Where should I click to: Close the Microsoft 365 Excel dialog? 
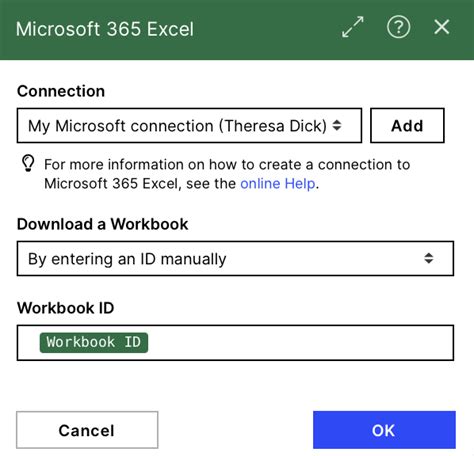click(x=442, y=27)
